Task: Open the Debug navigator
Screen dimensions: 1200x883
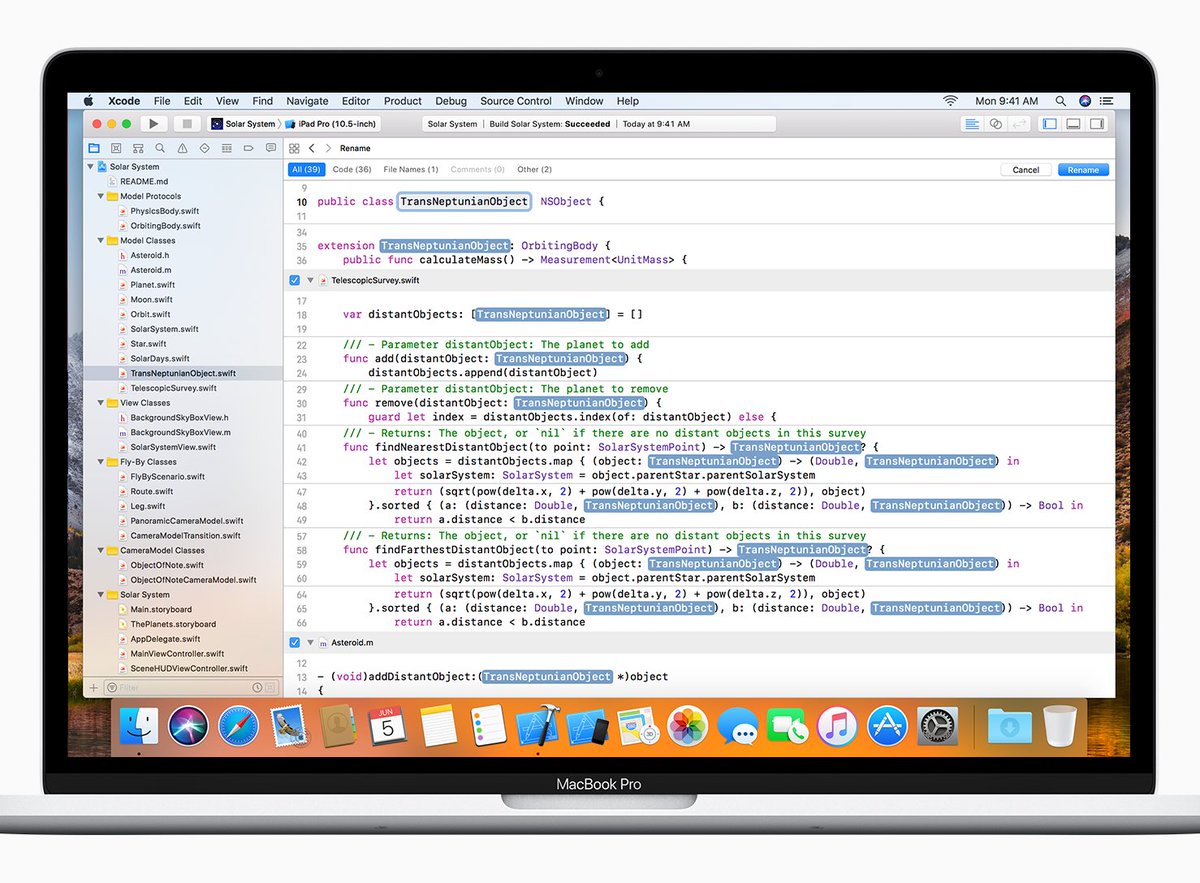Action: coord(226,148)
